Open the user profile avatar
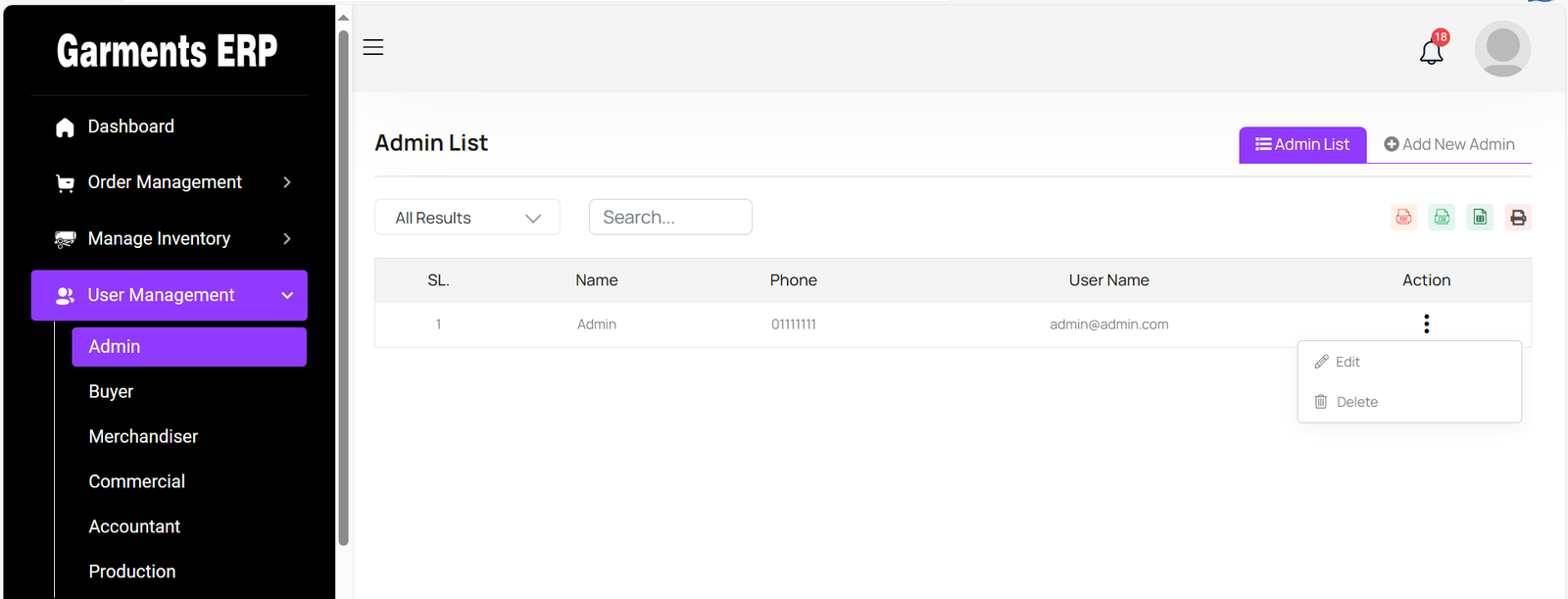The height and width of the screenshot is (599, 1568). pyautogui.click(x=1502, y=49)
